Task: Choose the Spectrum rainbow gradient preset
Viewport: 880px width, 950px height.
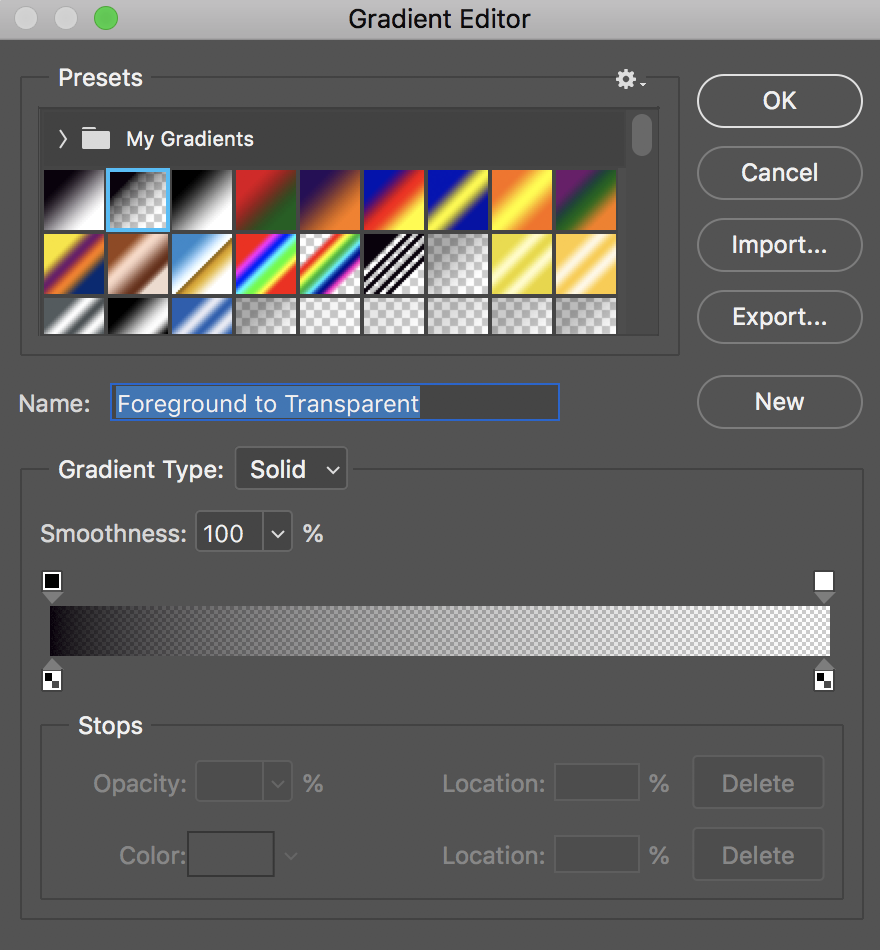Action: [265, 265]
